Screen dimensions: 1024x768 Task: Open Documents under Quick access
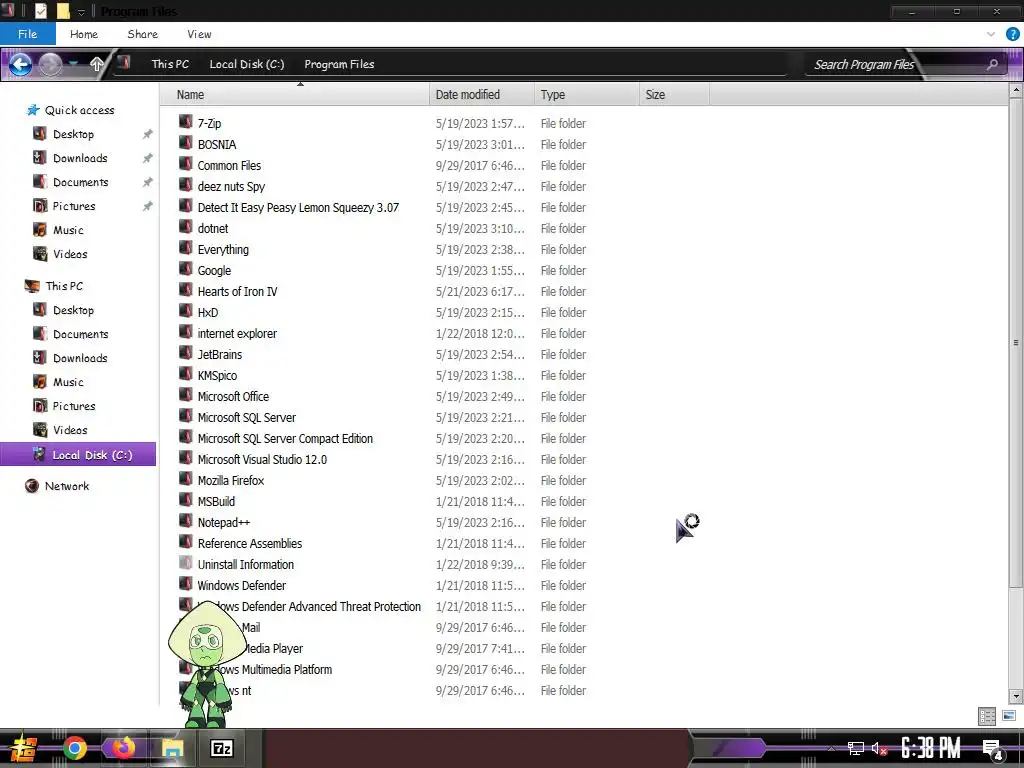(80, 182)
